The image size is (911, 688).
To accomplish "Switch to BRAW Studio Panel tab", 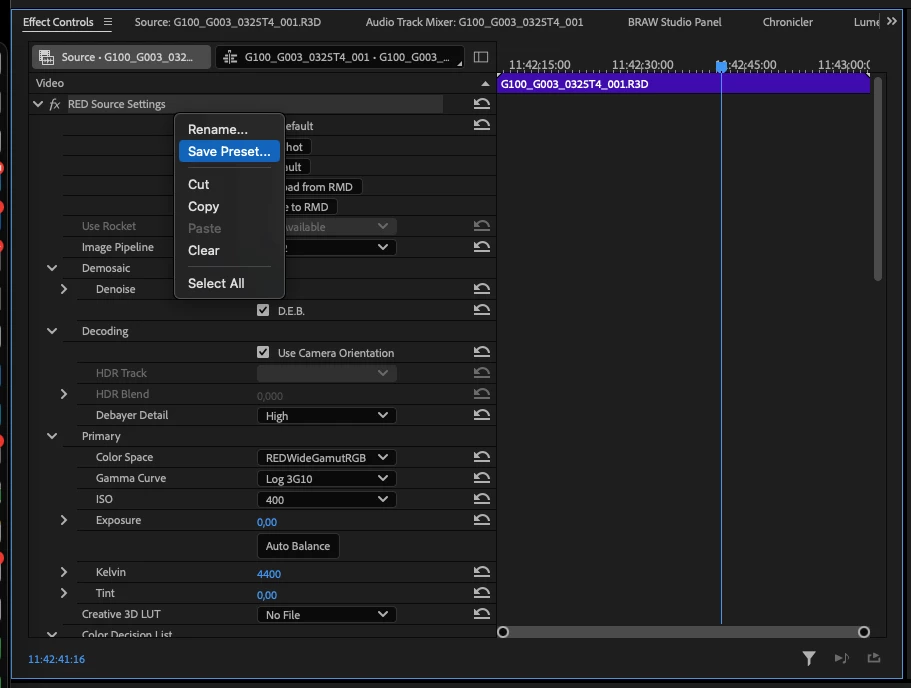I will click(674, 22).
